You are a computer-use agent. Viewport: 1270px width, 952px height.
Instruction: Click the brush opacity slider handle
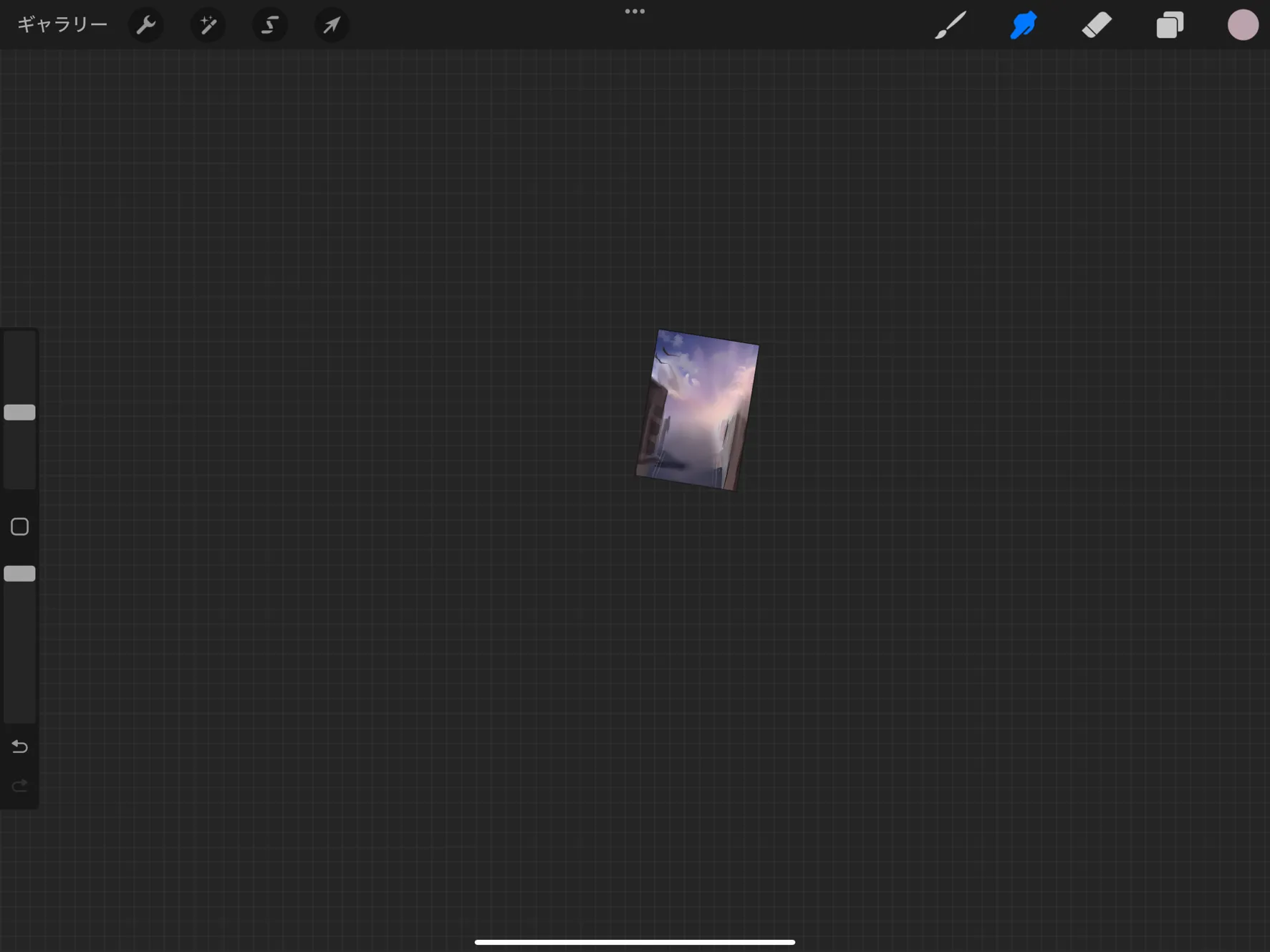(19, 573)
